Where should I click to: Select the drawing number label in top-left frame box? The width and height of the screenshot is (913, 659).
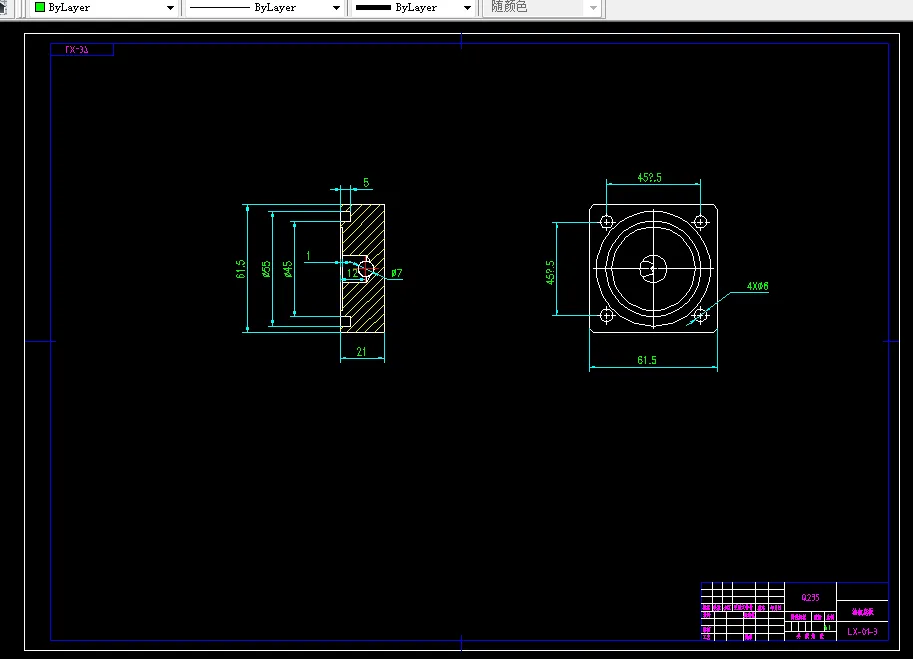(77, 49)
